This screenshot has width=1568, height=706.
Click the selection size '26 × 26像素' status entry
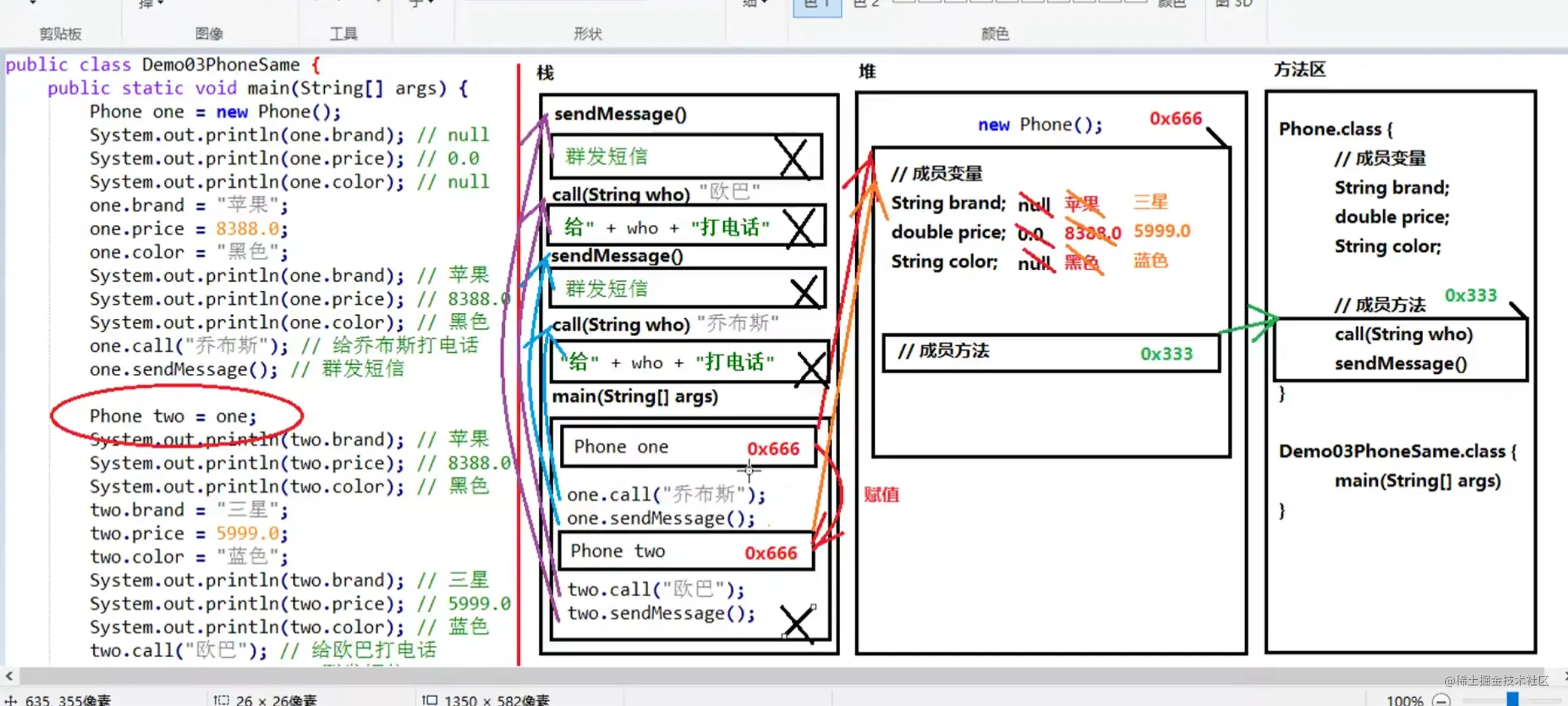[265, 700]
